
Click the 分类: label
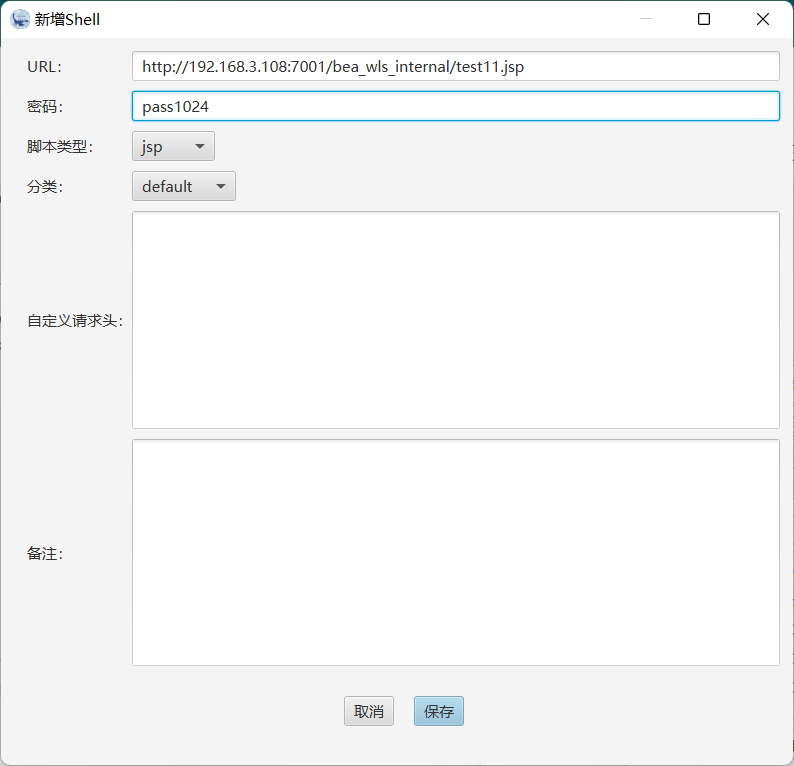click(x=45, y=187)
